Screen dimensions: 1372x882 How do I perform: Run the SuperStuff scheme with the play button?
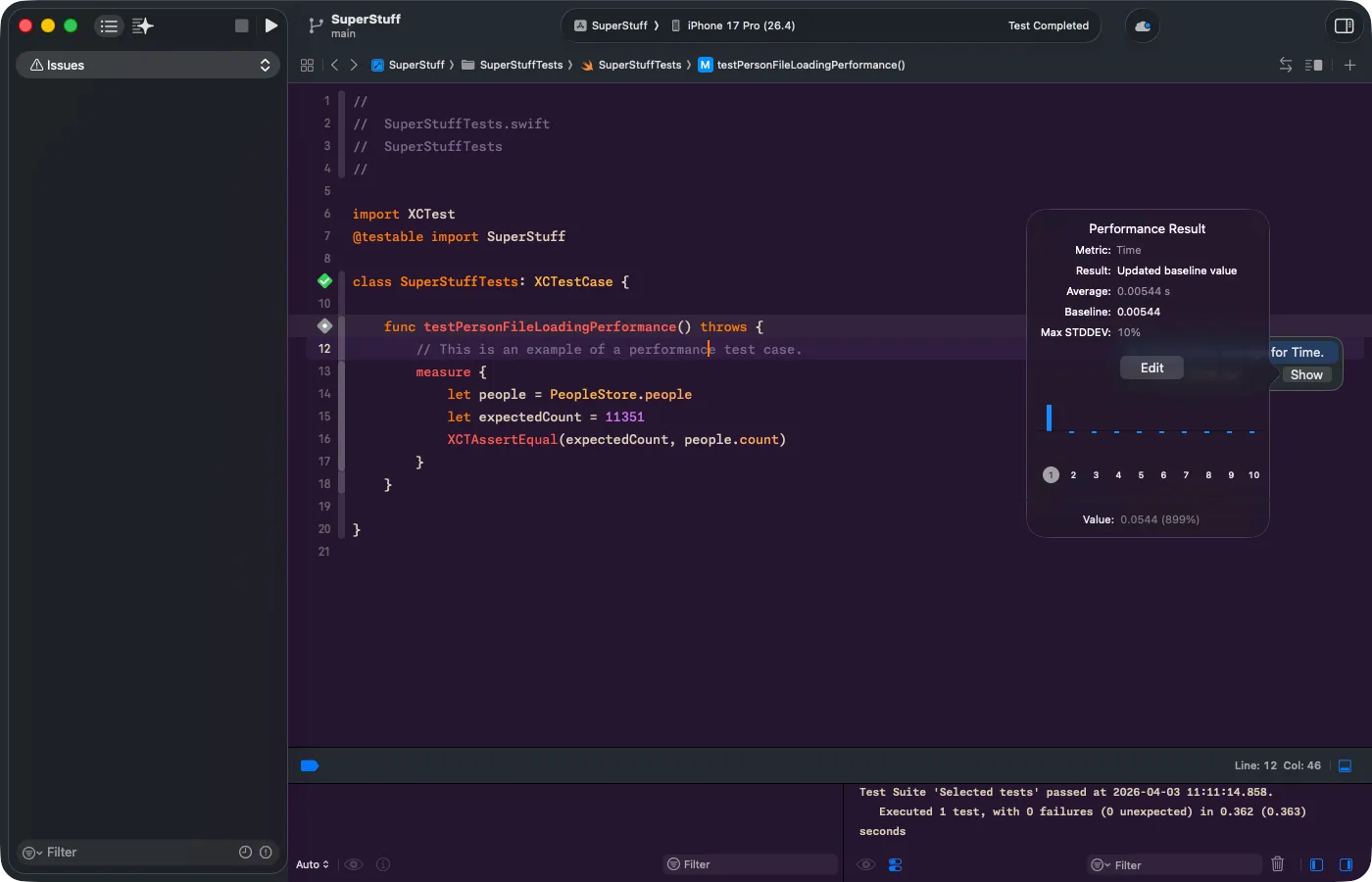(271, 26)
